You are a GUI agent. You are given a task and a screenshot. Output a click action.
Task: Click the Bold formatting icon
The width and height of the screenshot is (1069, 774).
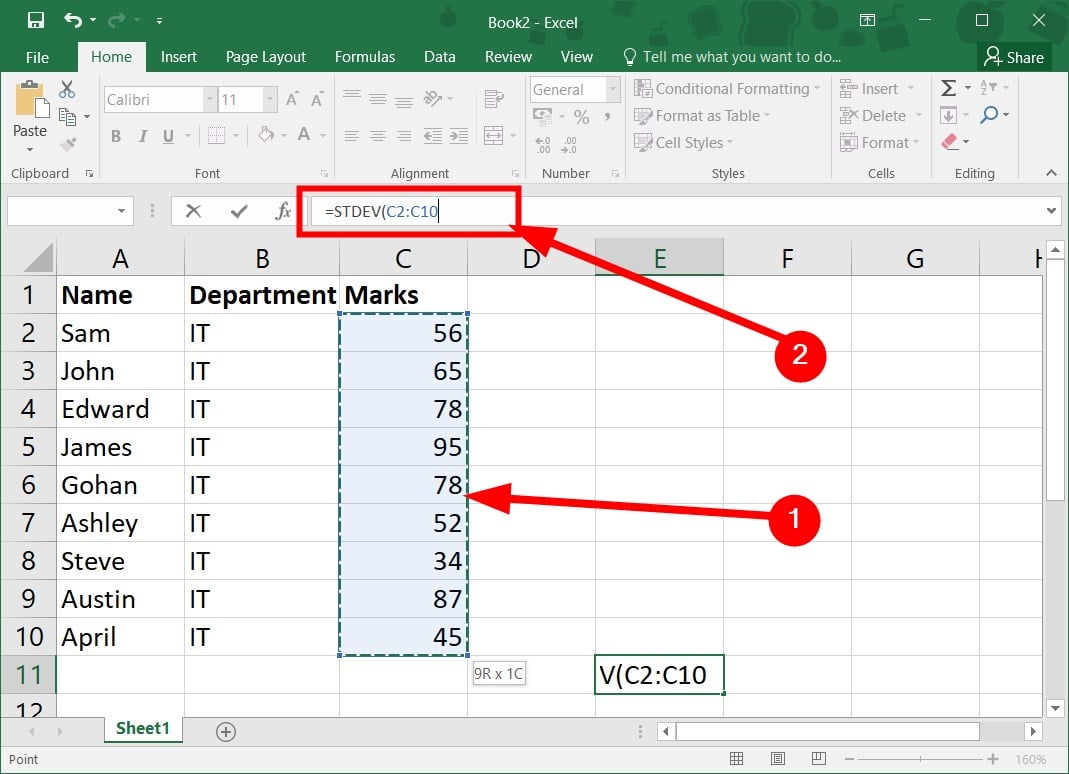coord(115,135)
